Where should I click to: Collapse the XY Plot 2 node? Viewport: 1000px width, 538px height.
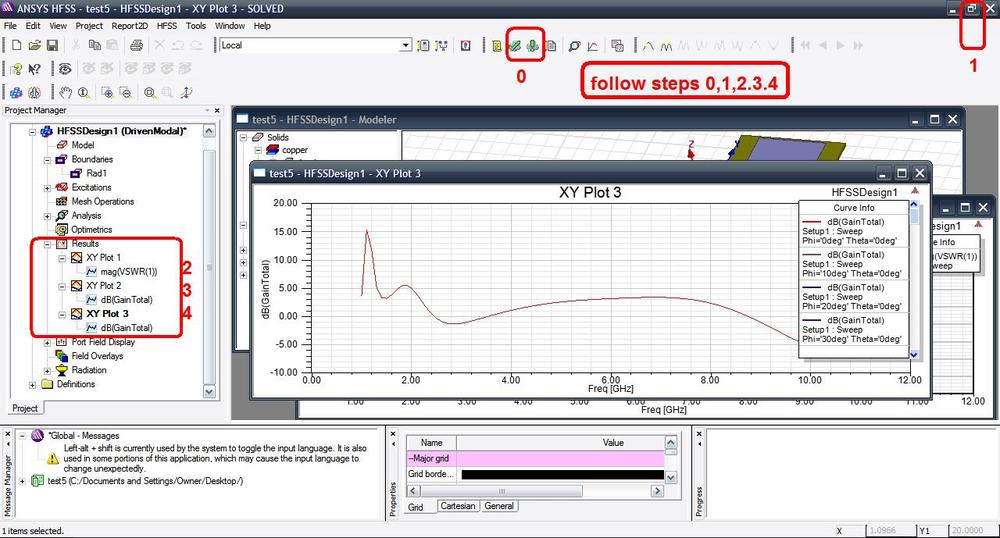point(62,286)
